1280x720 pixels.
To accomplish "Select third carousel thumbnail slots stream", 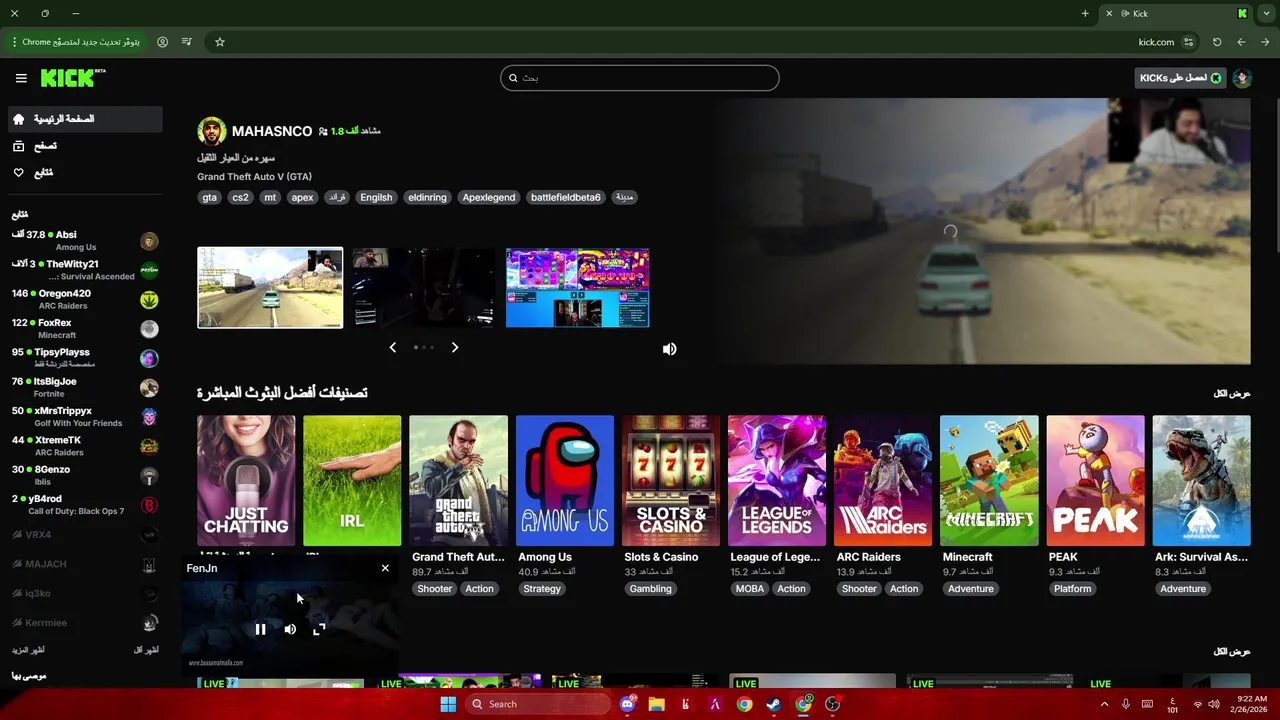I will click(x=577, y=288).
